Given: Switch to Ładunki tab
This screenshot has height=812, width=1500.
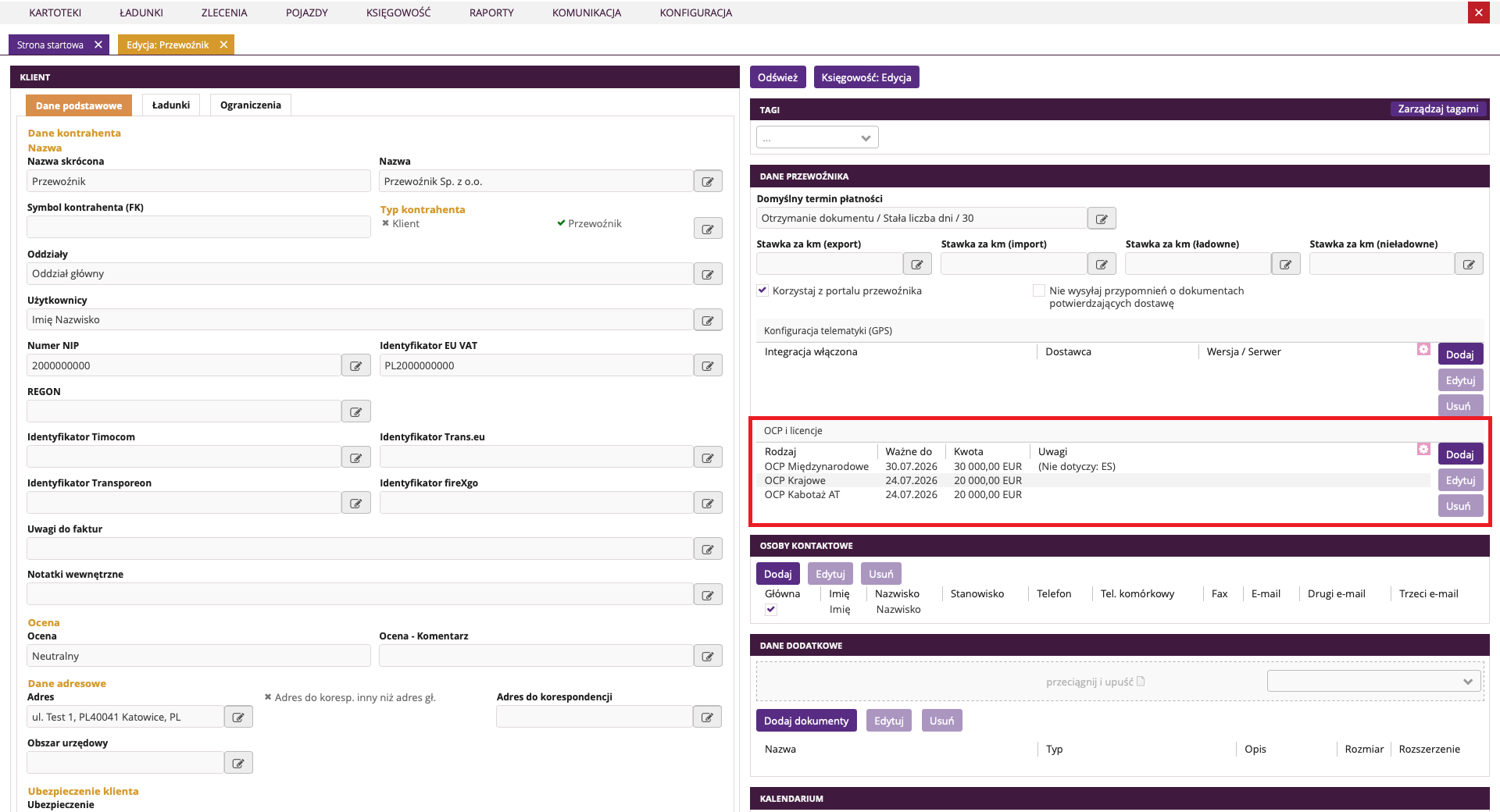Looking at the screenshot, I should [171, 105].
